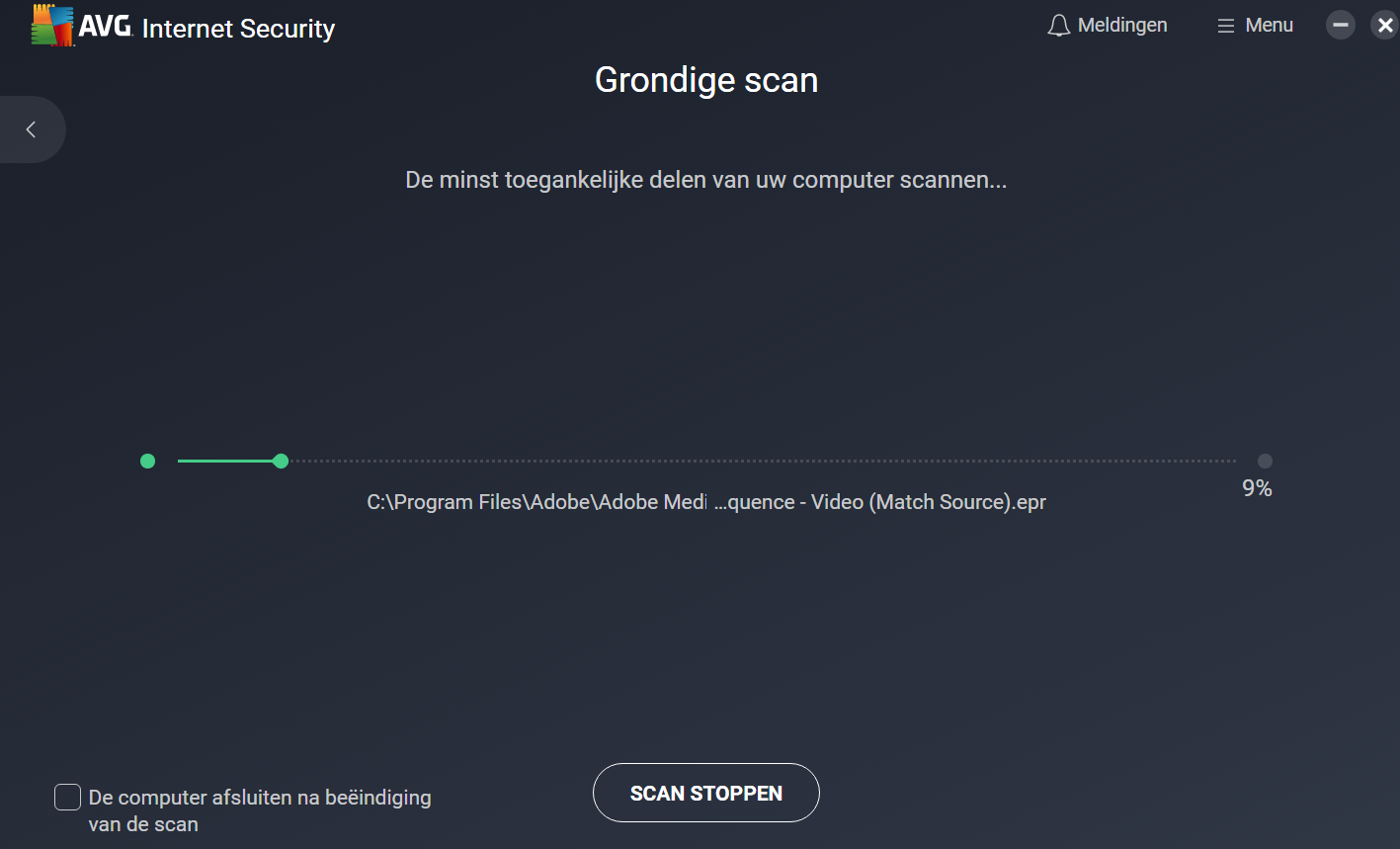Click the hamburger Menu icon
Image resolution: width=1400 pixels, height=849 pixels.
(x=1225, y=26)
